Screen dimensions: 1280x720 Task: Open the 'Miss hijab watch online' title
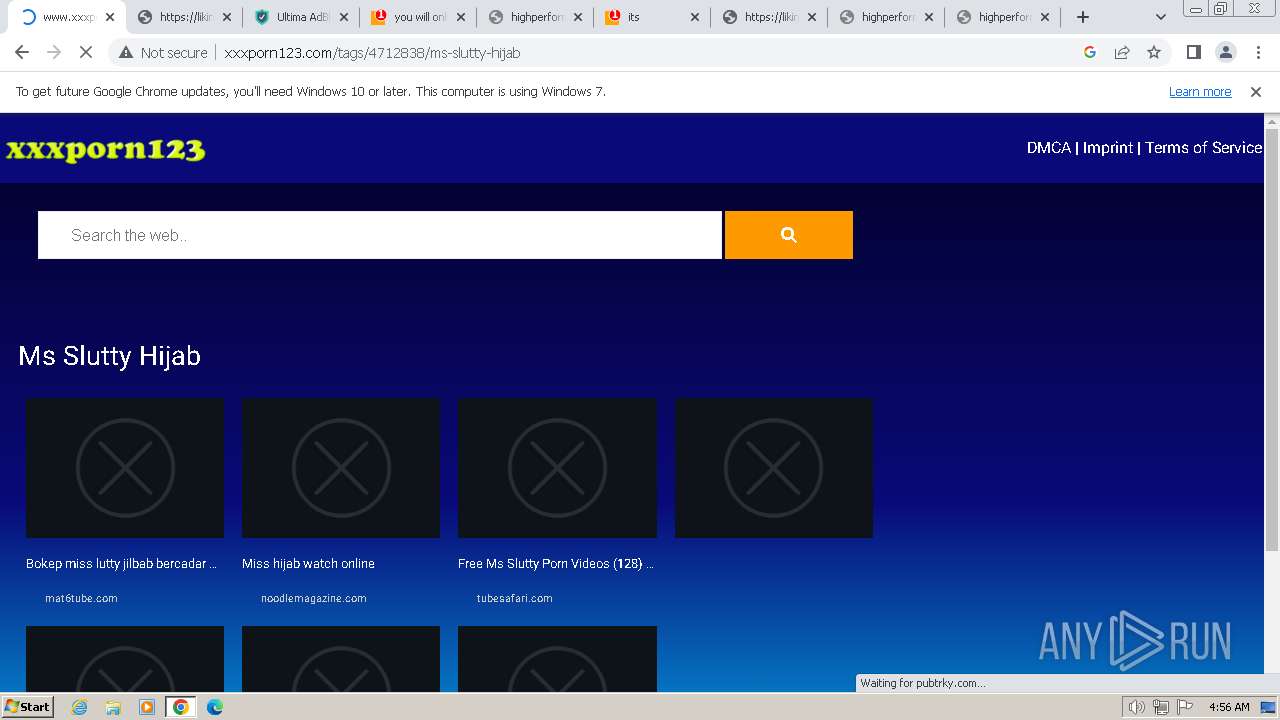click(x=308, y=564)
